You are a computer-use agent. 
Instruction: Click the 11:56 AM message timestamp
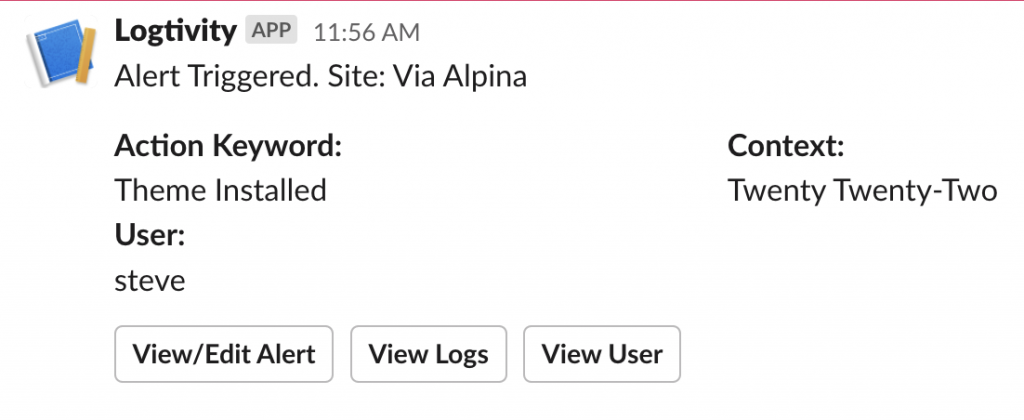coord(366,33)
